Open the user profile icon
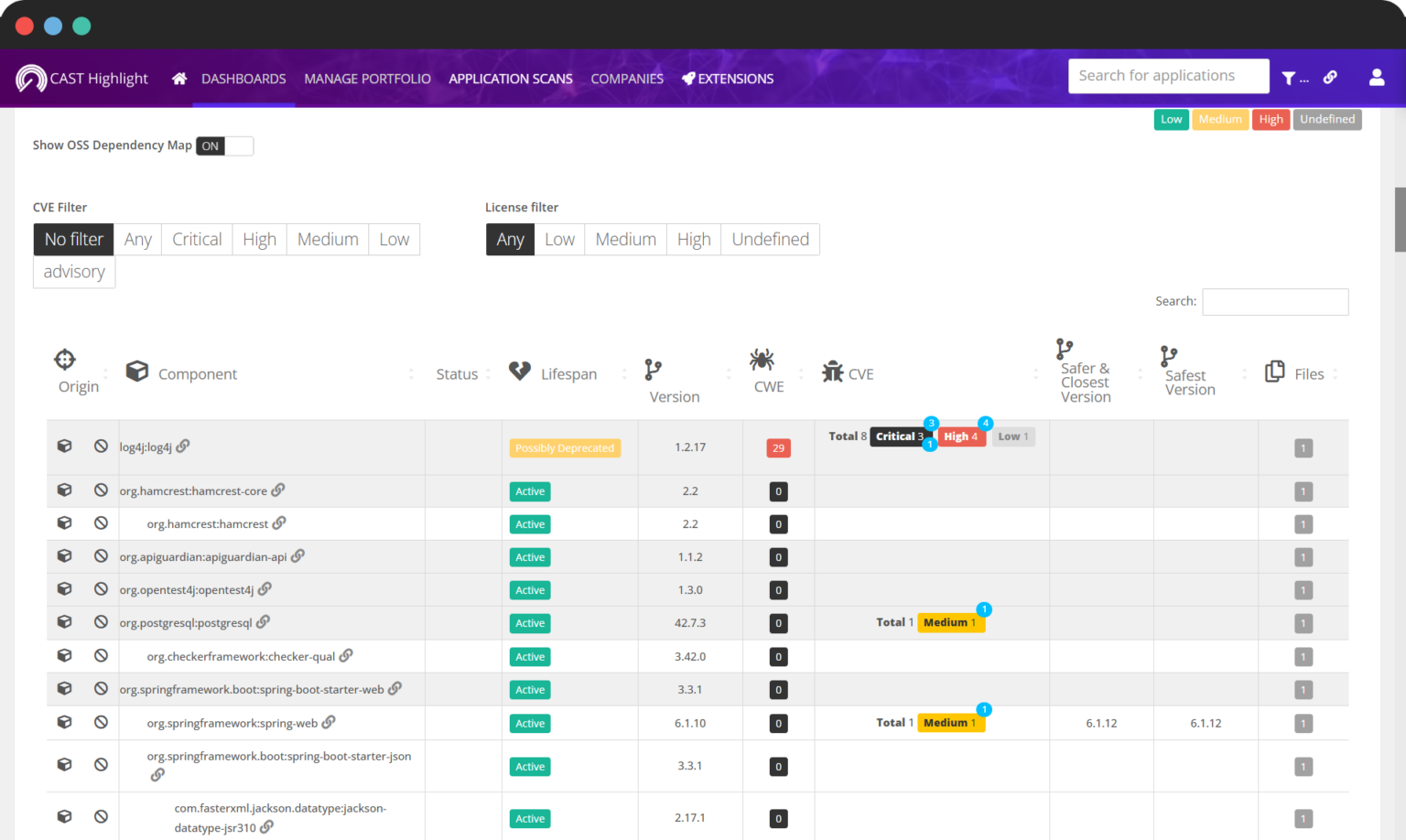 pyautogui.click(x=1376, y=78)
